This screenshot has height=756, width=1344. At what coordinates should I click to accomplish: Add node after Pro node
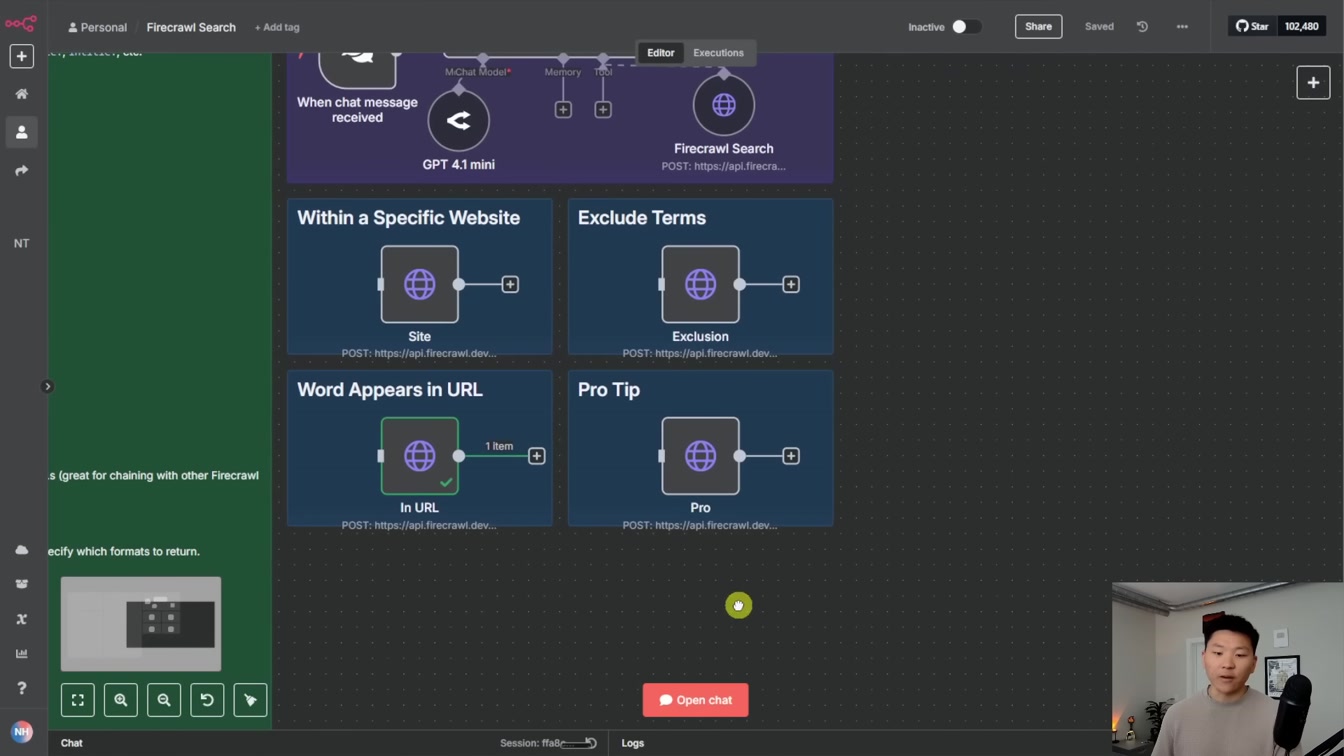[x=791, y=456]
